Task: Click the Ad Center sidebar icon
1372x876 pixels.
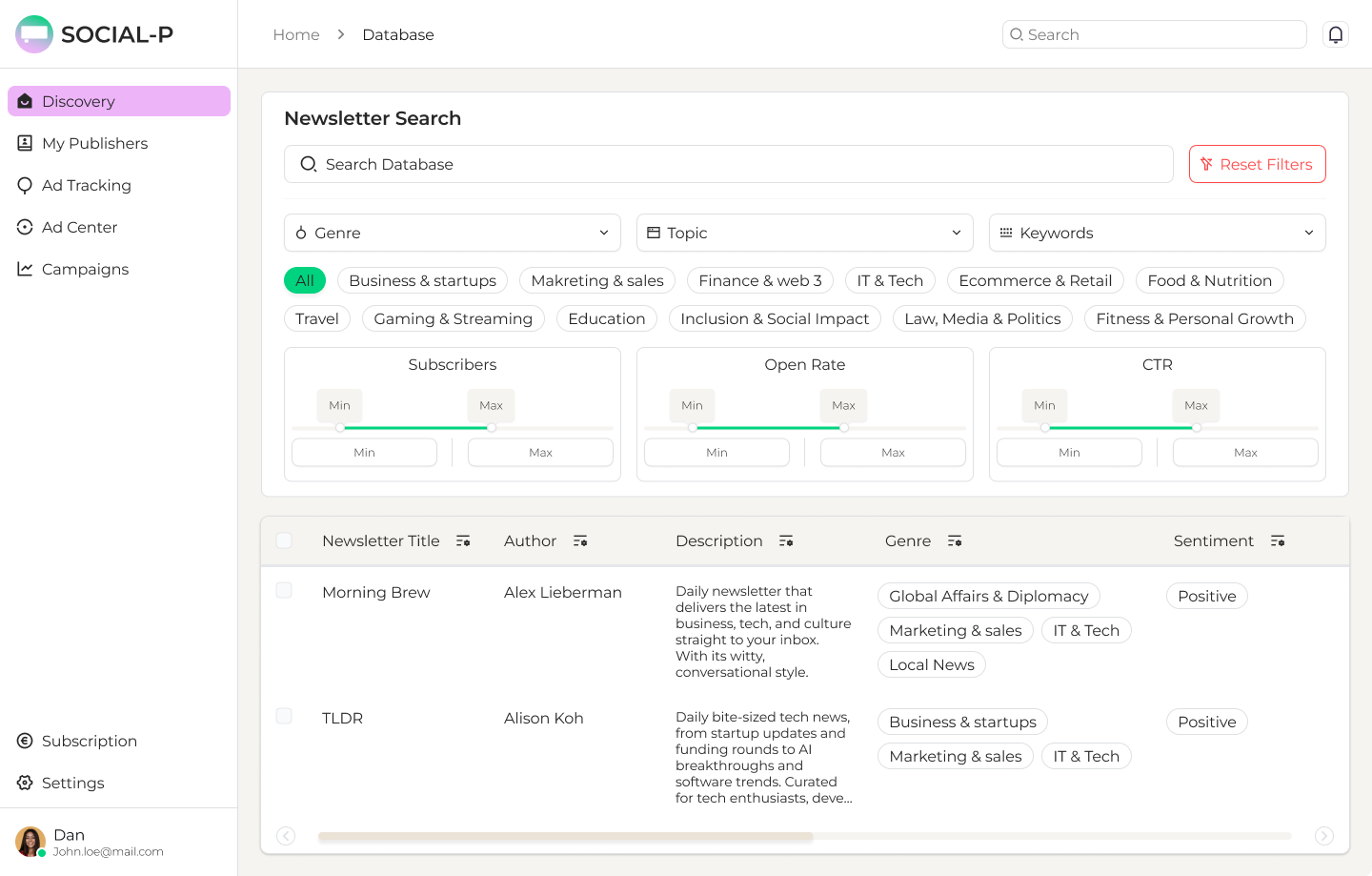Action: click(25, 227)
